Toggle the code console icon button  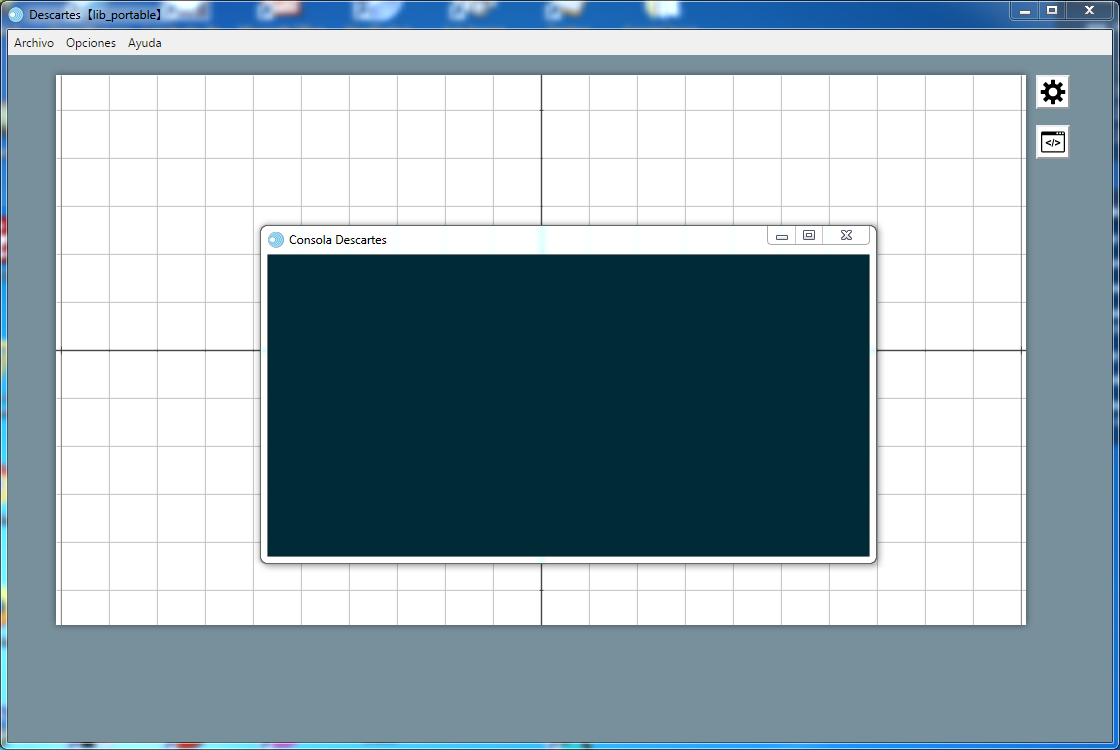click(1052, 142)
